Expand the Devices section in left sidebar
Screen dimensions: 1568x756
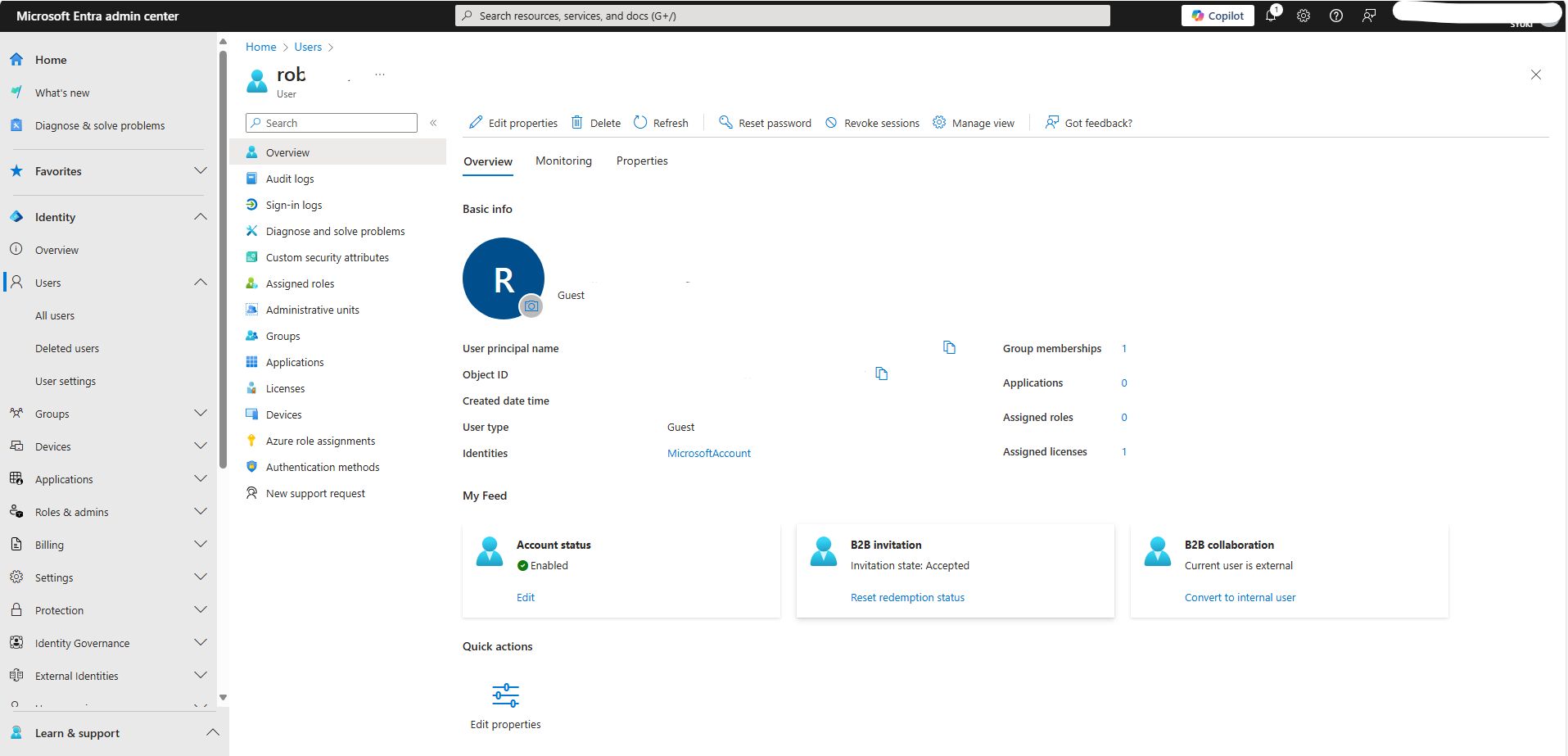[201, 446]
